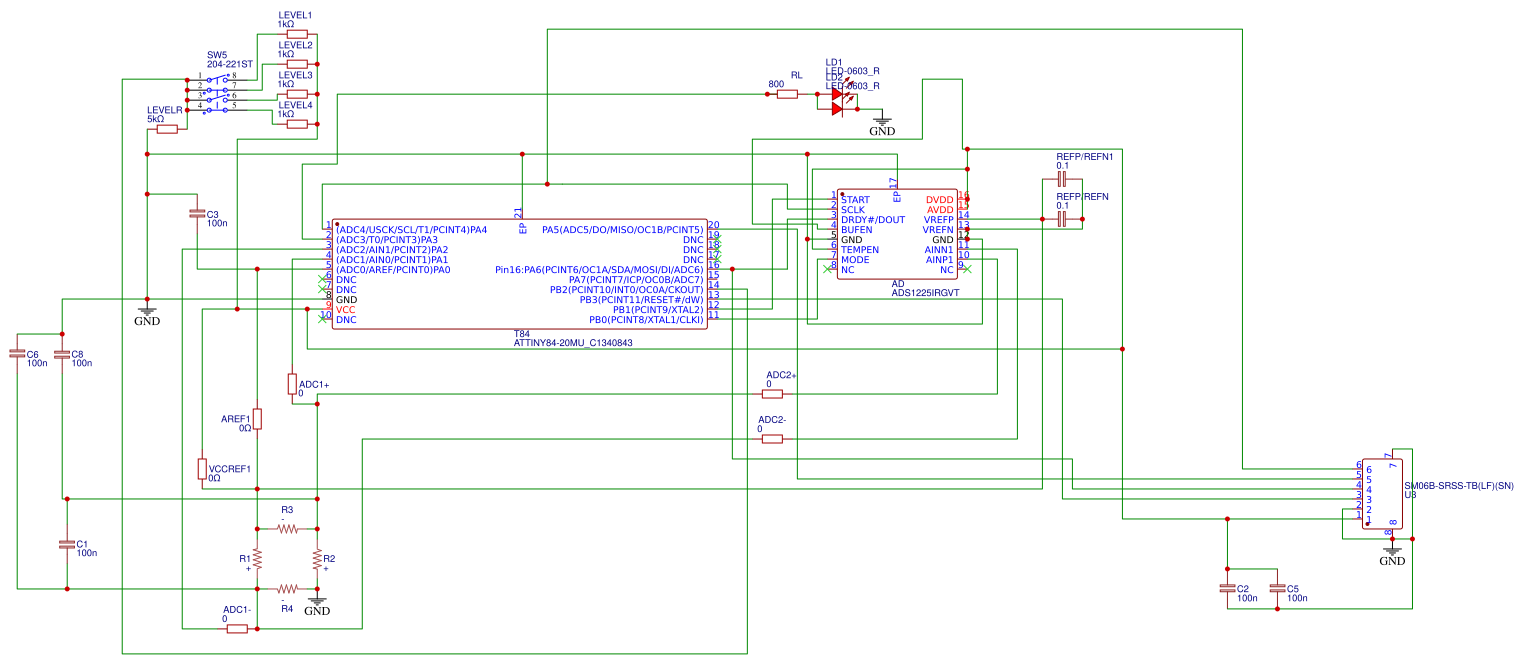Screen dimensions: 1525x664
Task: Click the SW5 DIP switch symbol
Action: point(217,94)
